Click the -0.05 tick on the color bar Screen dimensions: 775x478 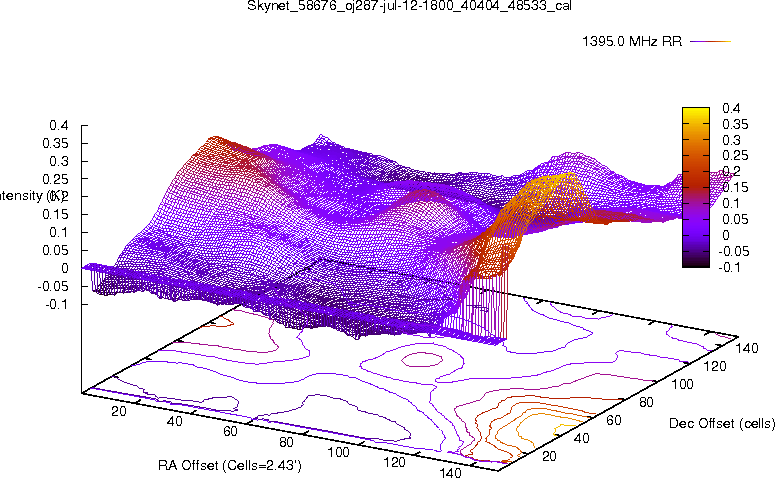point(733,251)
